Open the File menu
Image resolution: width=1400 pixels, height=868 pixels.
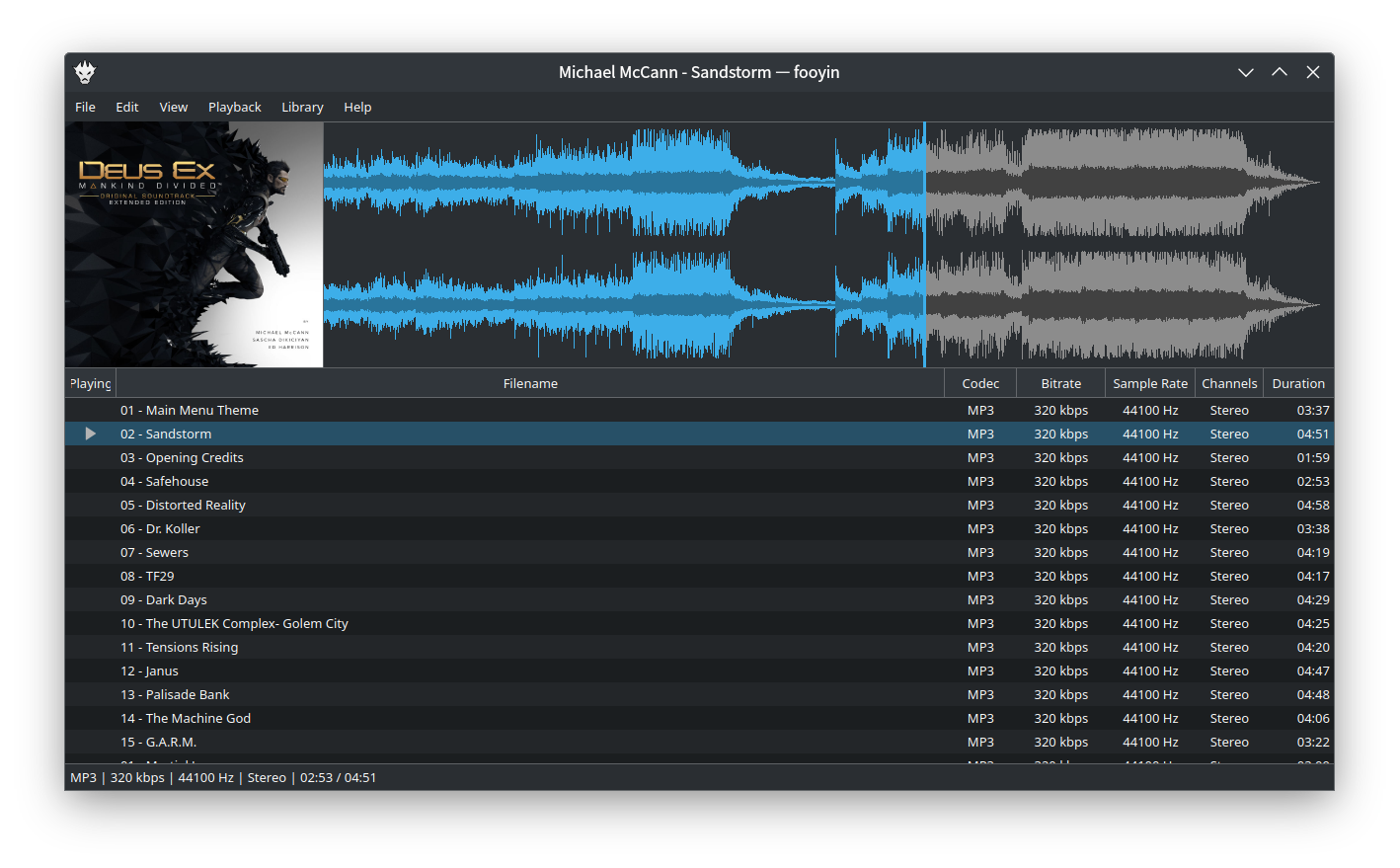85,107
